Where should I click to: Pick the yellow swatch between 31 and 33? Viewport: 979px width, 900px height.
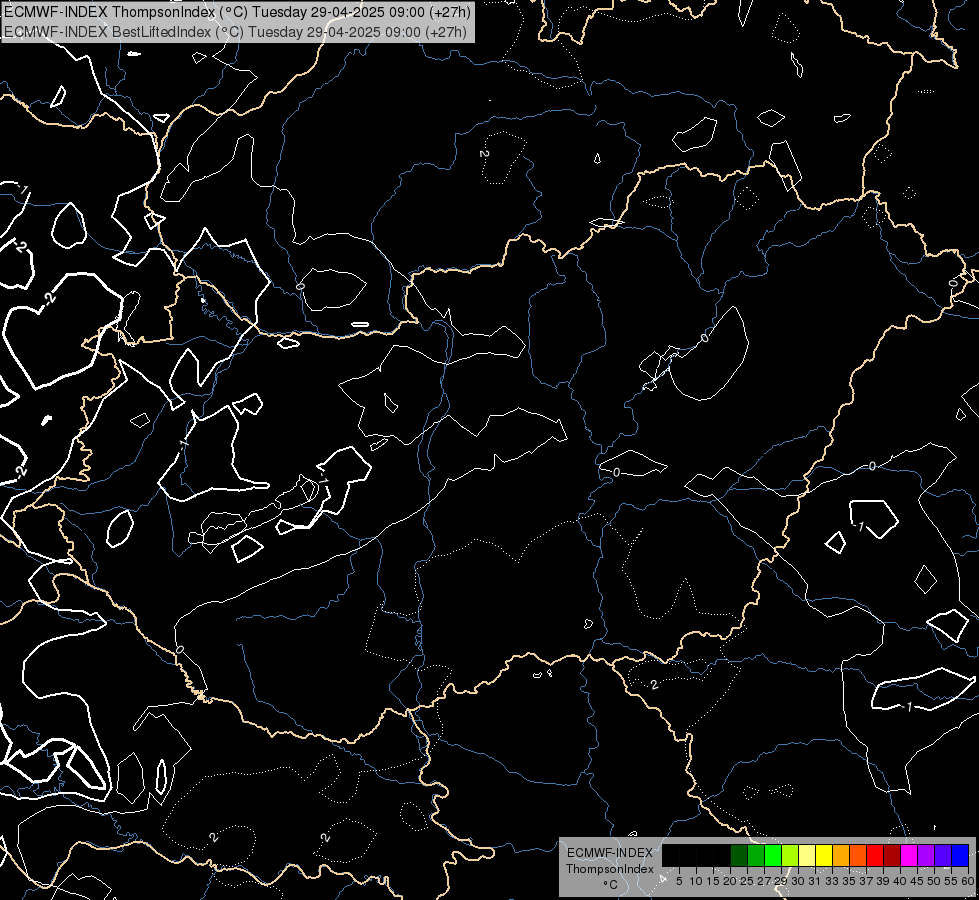tap(824, 855)
